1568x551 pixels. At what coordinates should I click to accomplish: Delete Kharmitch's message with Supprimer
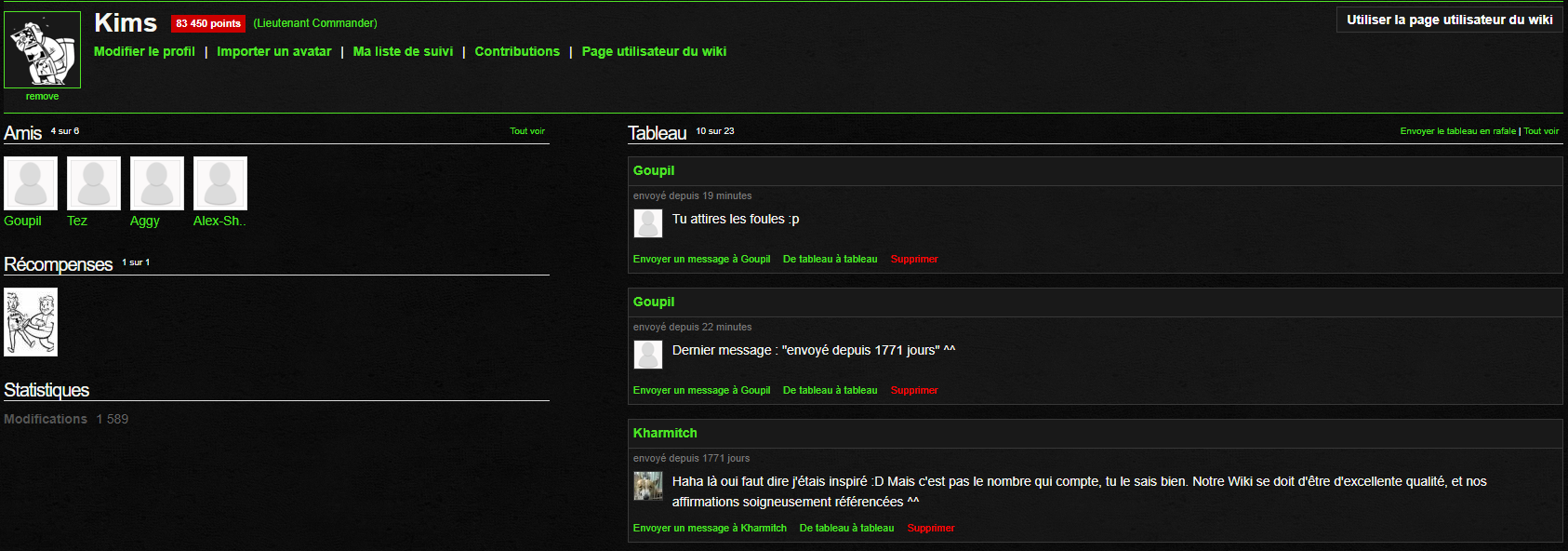coord(931,528)
